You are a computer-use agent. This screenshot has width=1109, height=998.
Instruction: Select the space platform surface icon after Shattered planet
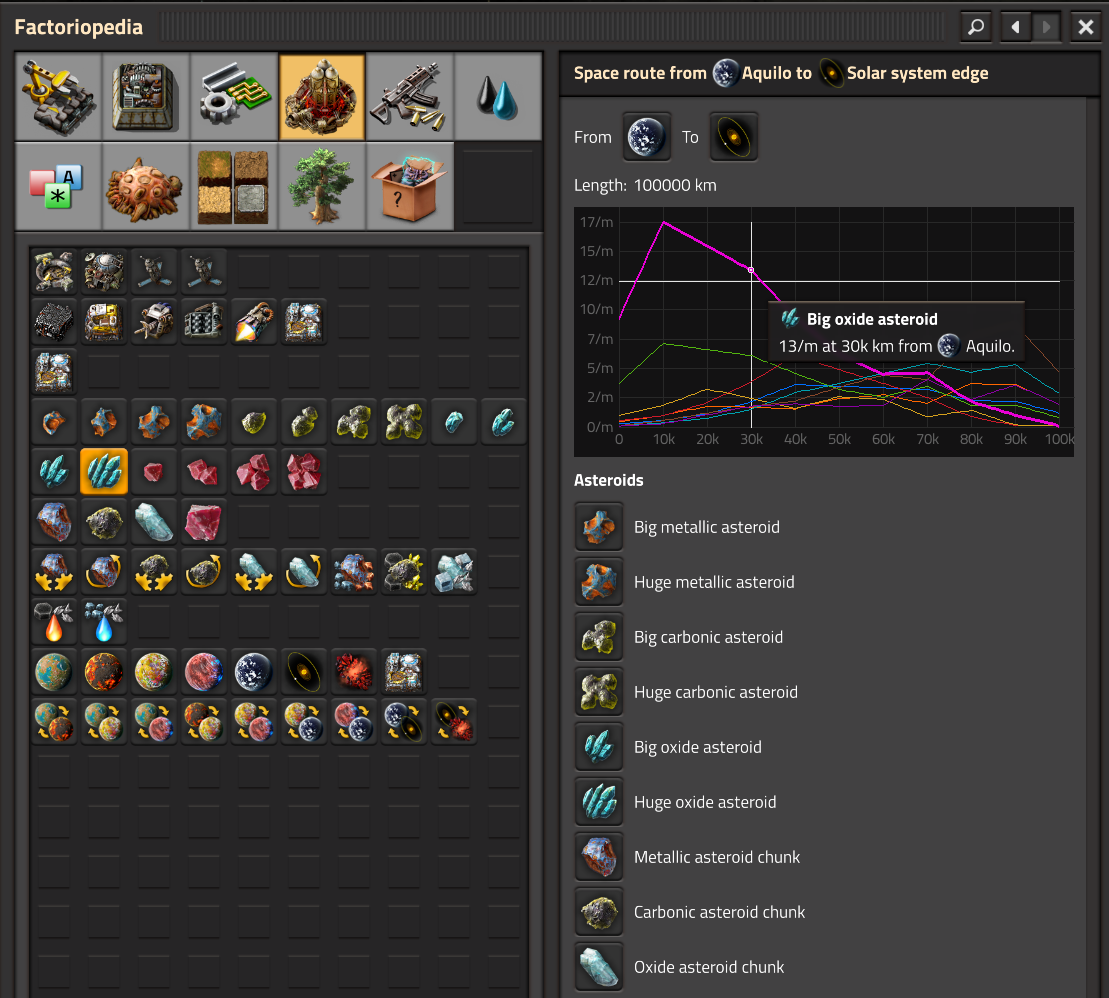pos(404,672)
